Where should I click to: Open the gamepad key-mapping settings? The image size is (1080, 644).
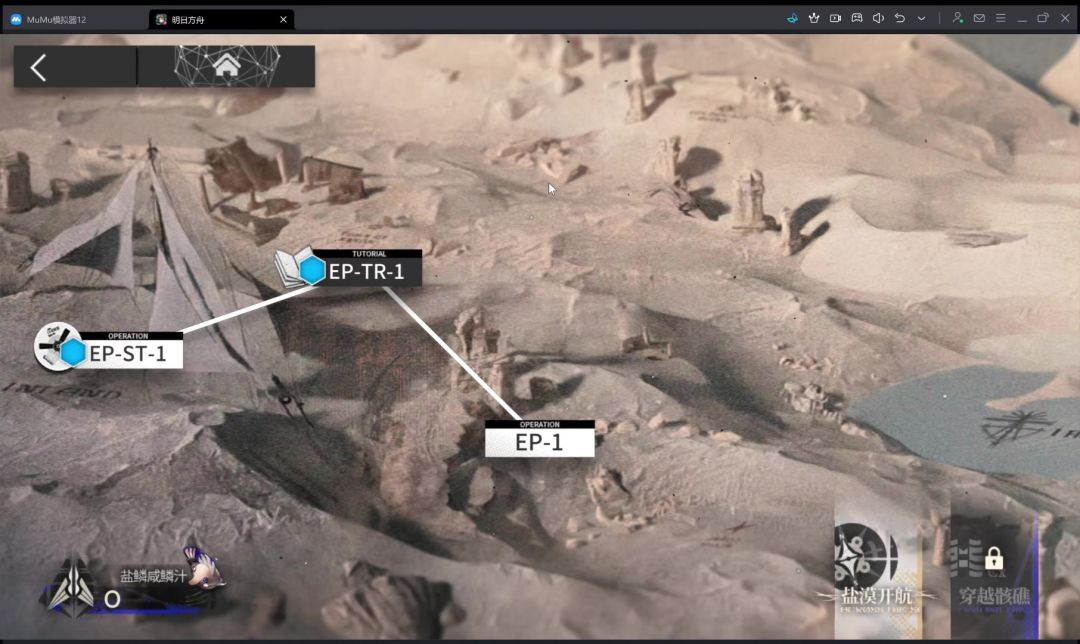pos(857,19)
